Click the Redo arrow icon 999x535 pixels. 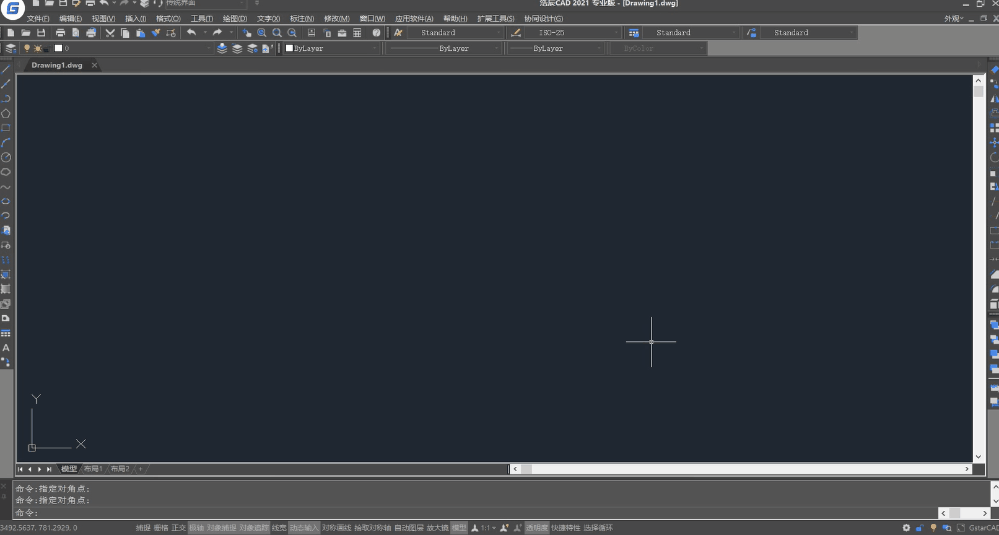217,32
